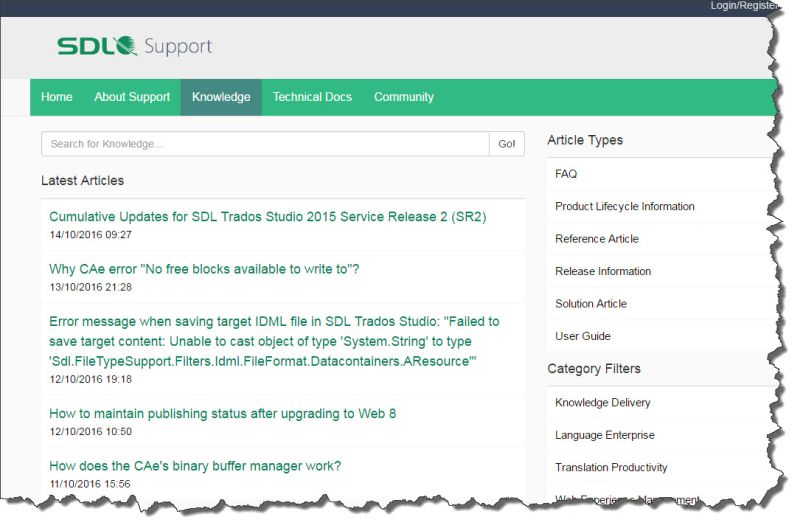Open the 'No free blocks available' CAe article
800x528 pixels.
pos(204,269)
